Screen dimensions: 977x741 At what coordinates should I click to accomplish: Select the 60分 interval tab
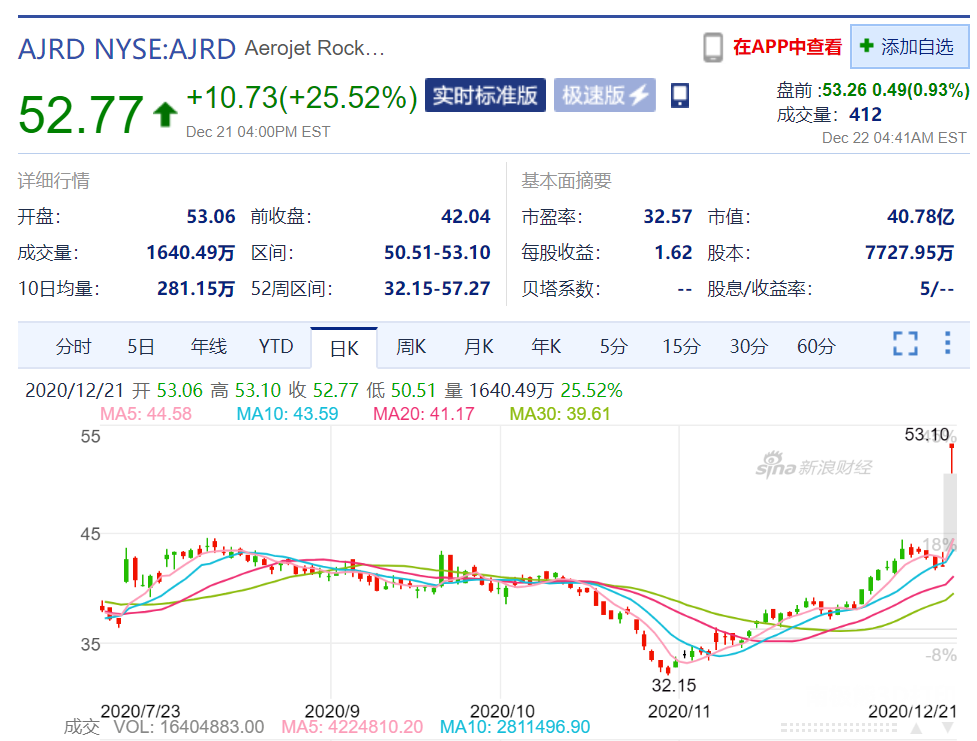coord(816,346)
